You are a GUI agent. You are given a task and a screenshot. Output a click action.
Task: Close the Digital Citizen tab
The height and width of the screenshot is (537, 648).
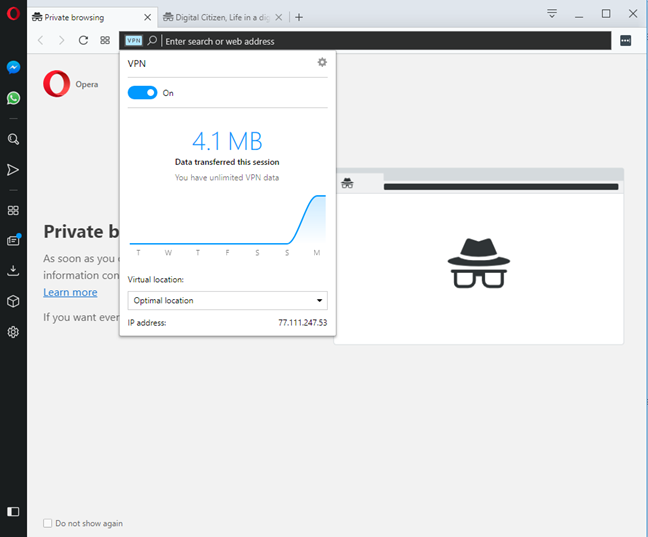coord(279,17)
